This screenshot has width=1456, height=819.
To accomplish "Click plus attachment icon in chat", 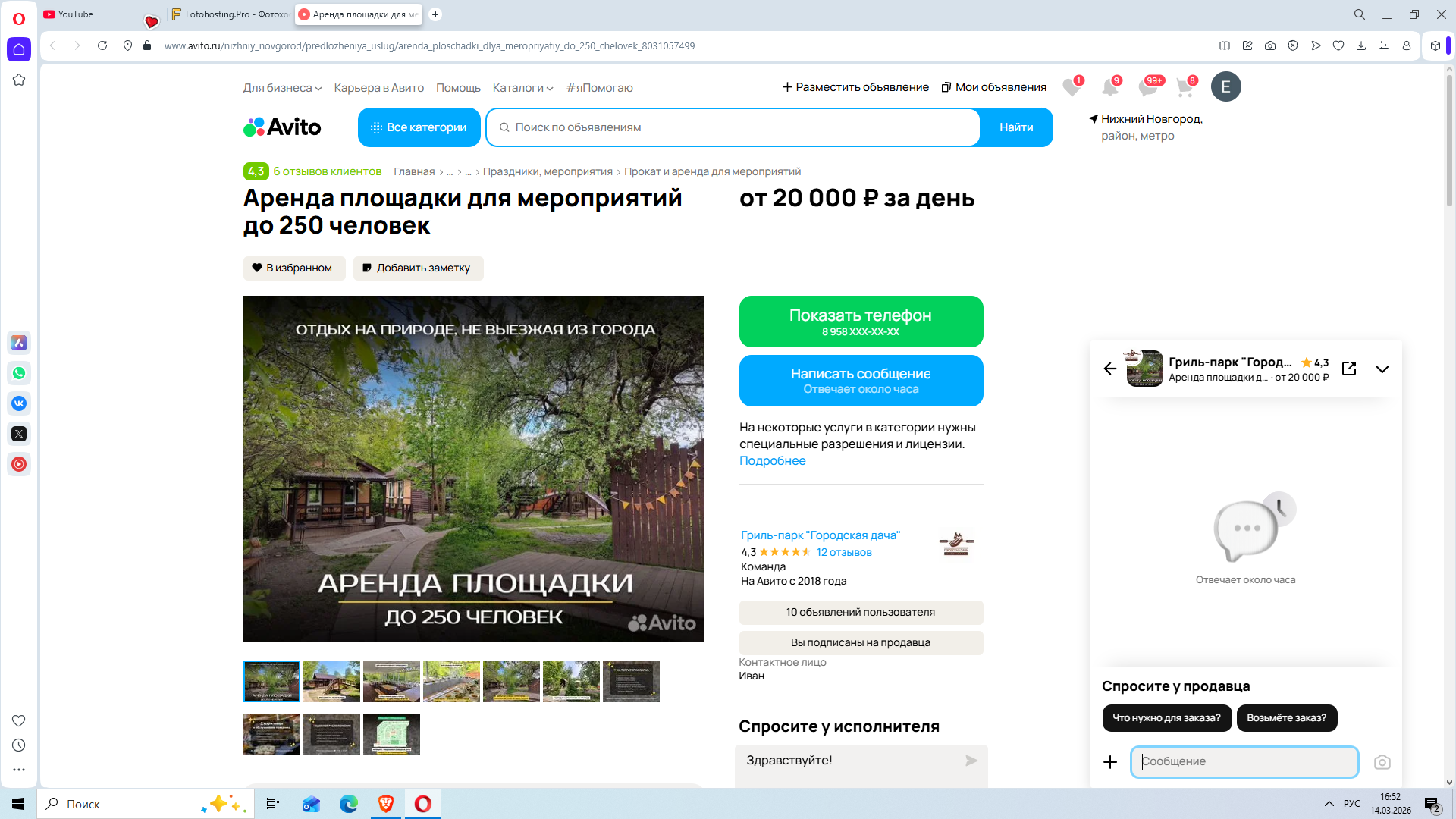I will click(x=1110, y=762).
